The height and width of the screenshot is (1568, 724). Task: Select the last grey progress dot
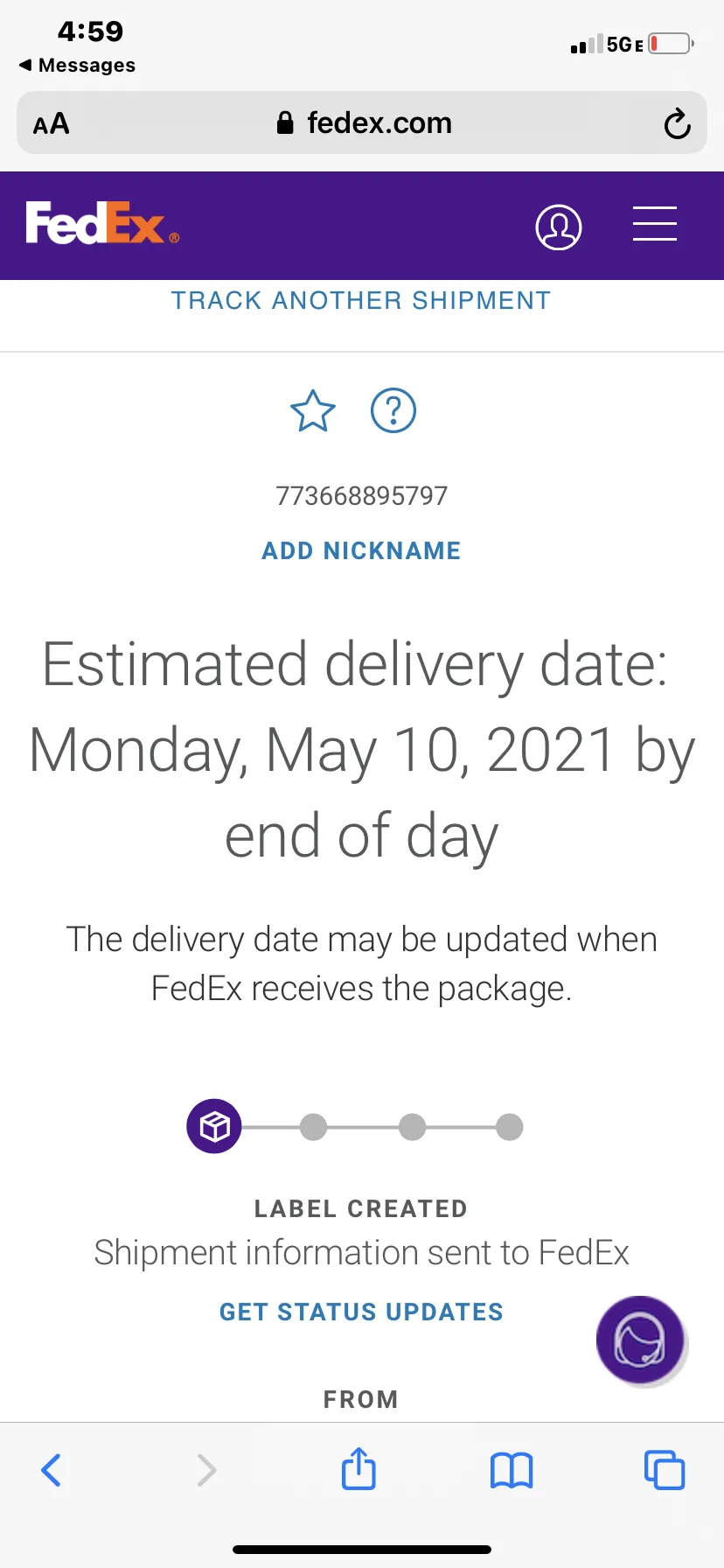(509, 1127)
